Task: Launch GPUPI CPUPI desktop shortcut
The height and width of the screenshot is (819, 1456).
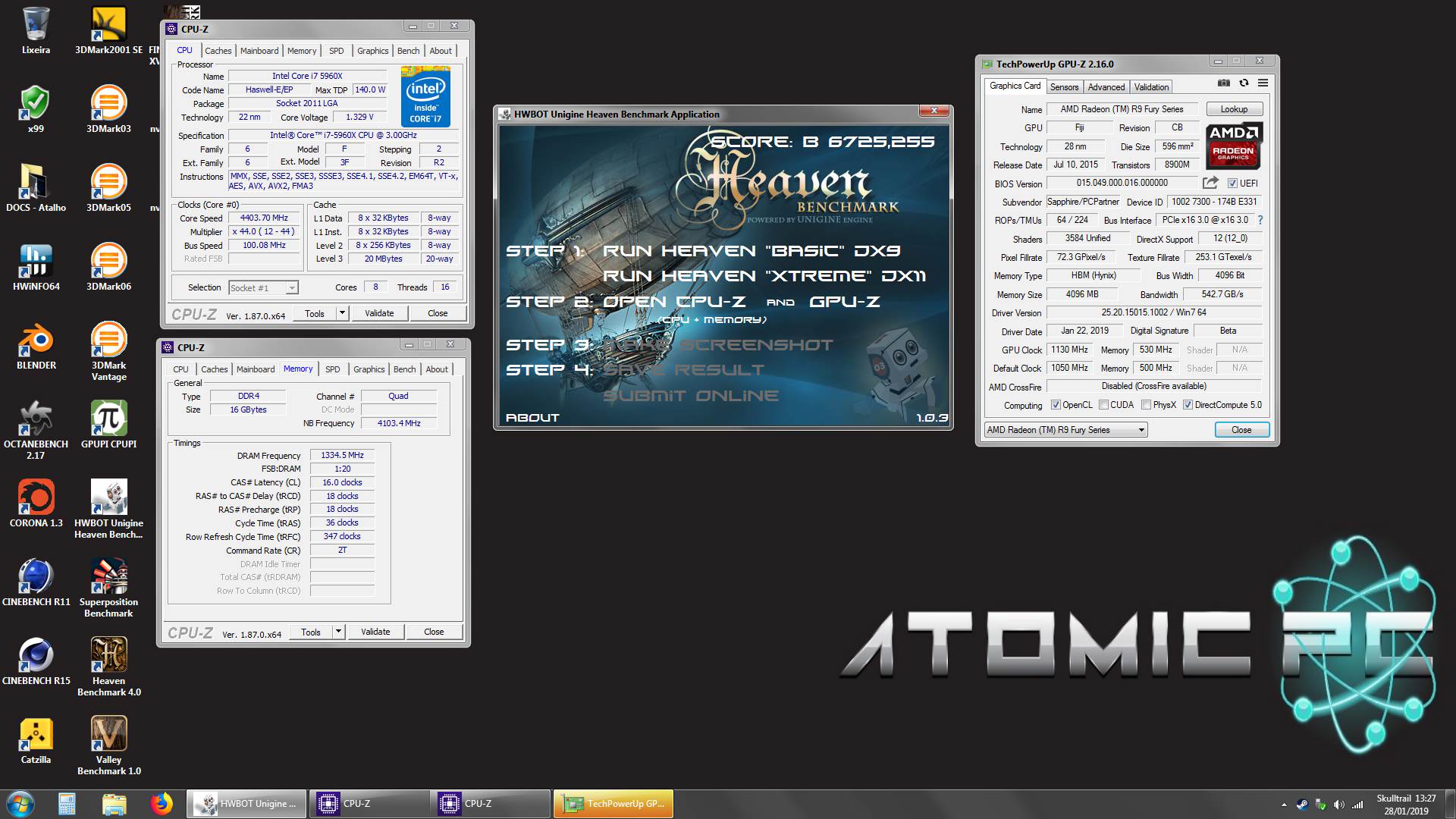Action: point(108,425)
